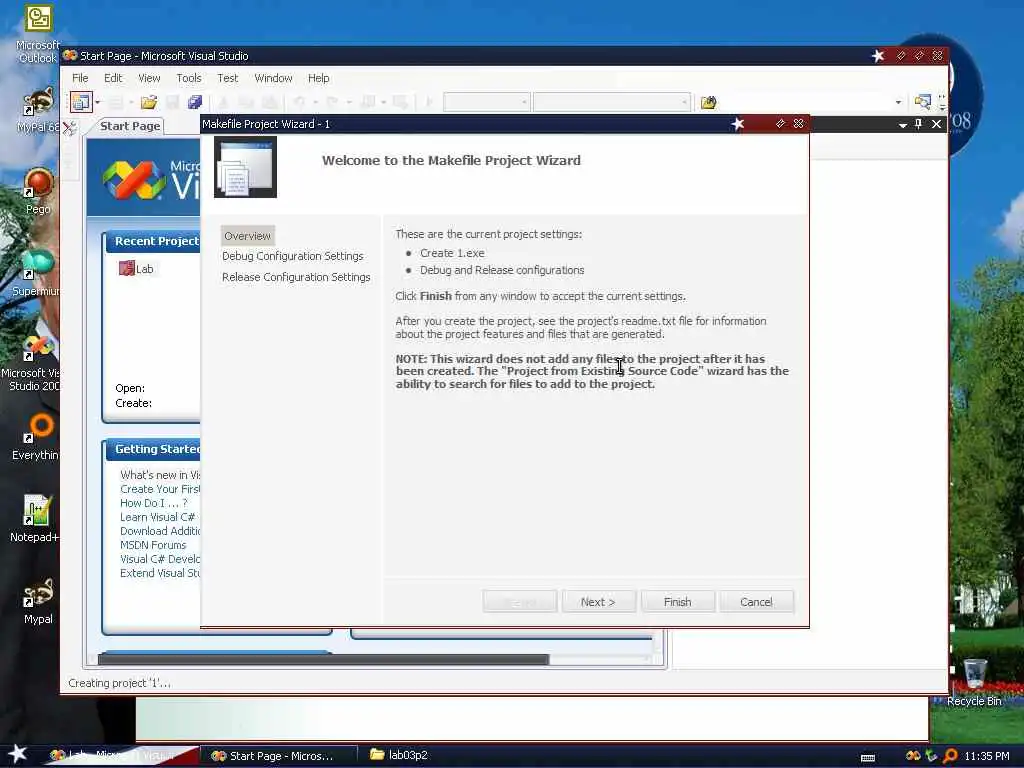
Task: Open the Solution Configurations combo box
Action: [x=487, y=102]
